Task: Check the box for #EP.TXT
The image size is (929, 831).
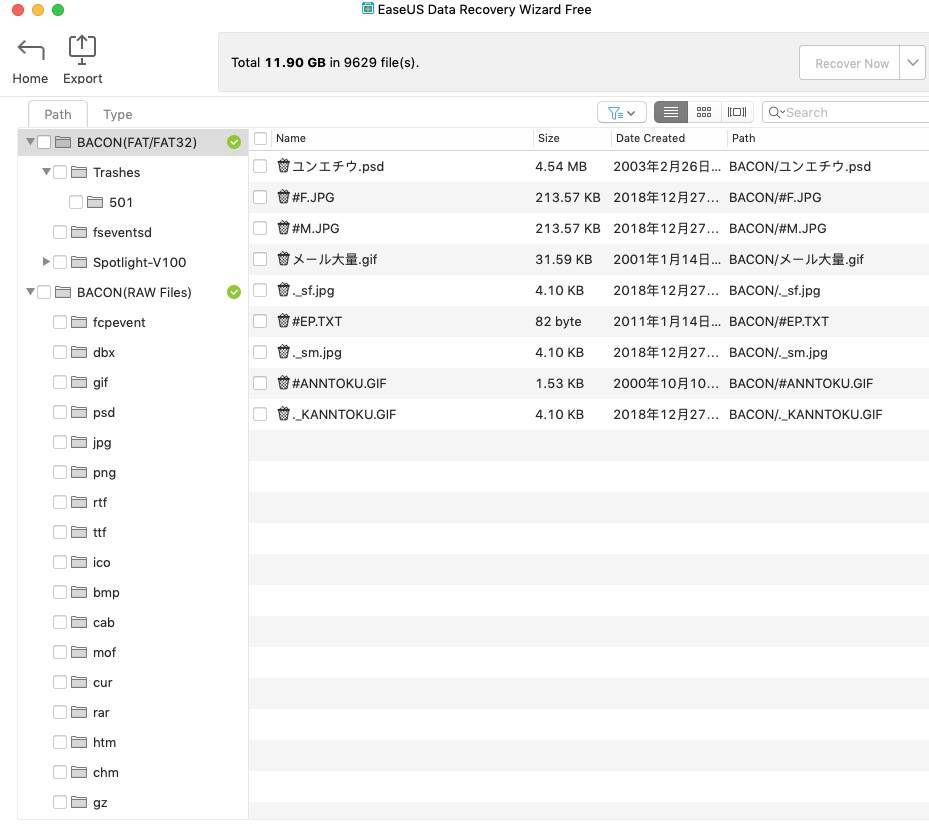Action: click(x=260, y=321)
